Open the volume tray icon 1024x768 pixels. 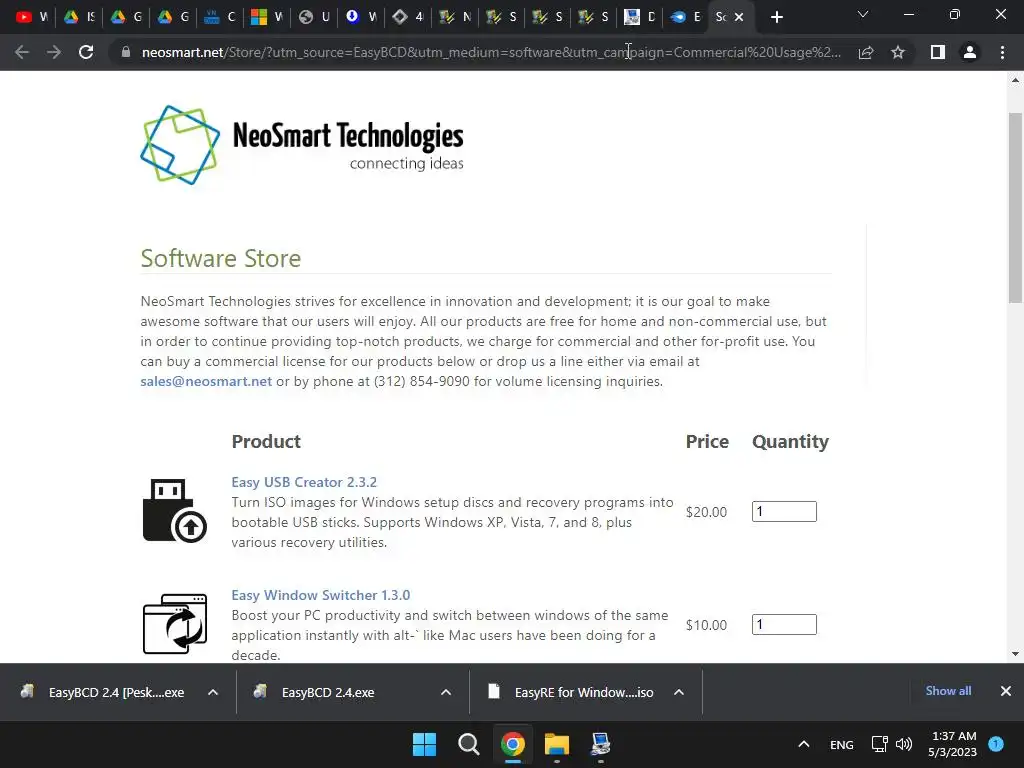tap(904, 744)
